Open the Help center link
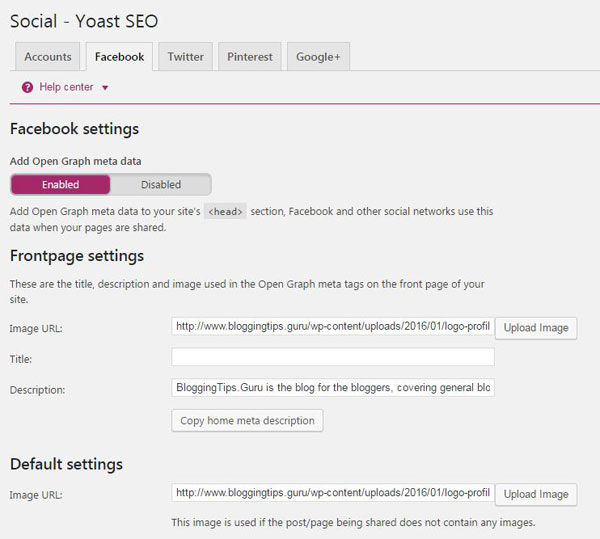Screen dimensions: 600x539 point(66,87)
